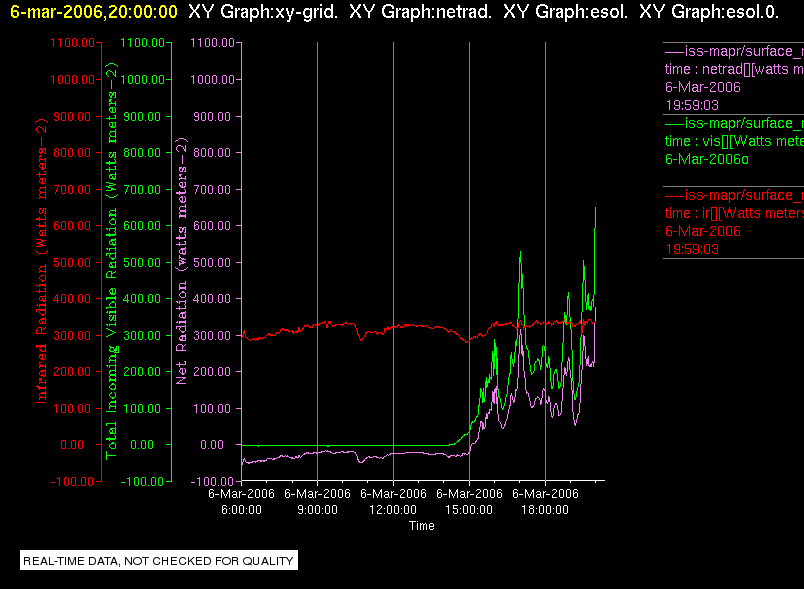This screenshot has height=589, width=804.
Task: Click the 15:00:00 vertical grid line
Action: tap(469, 261)
